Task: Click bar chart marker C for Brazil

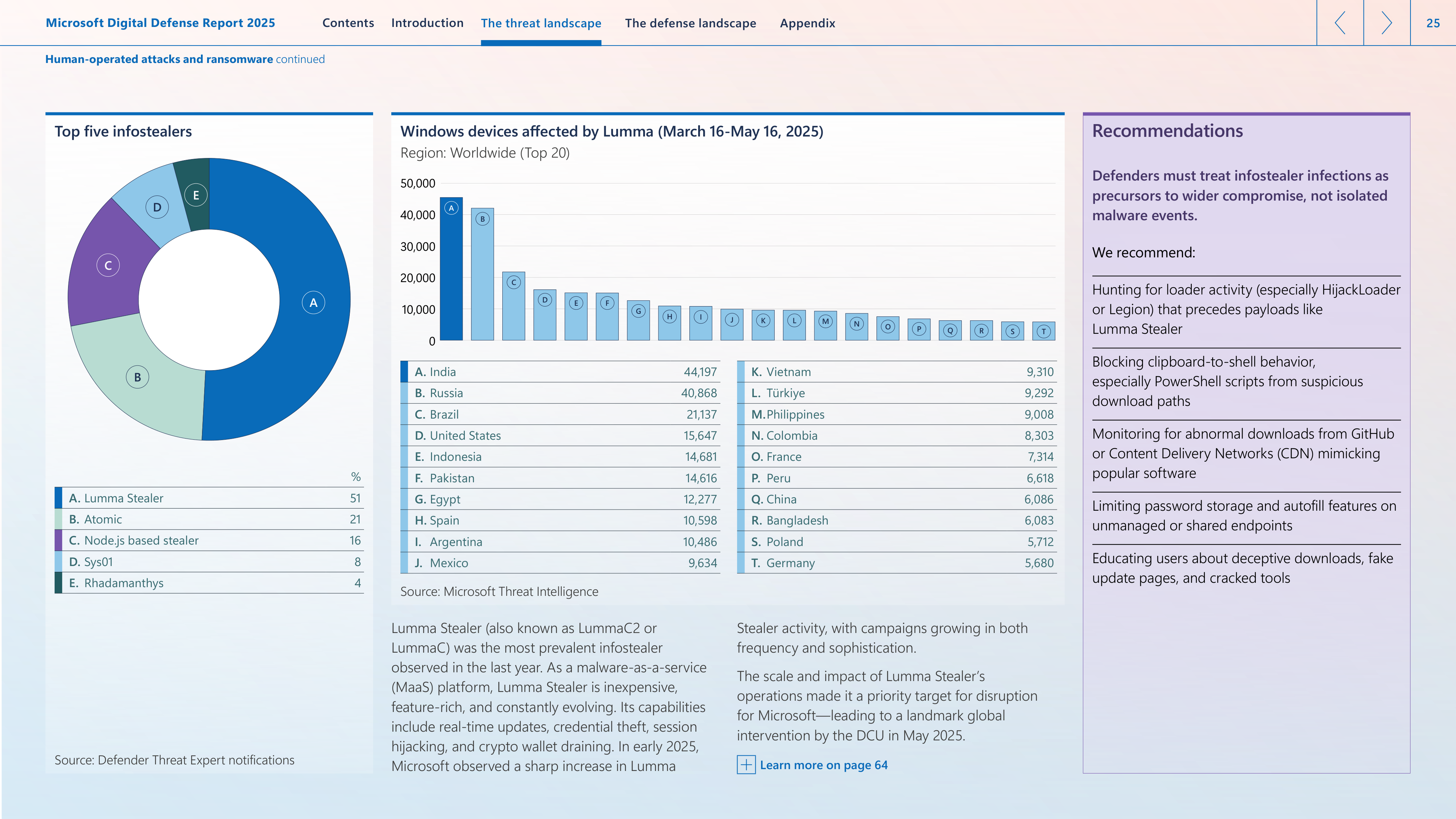Action: (x=514, y=282)
